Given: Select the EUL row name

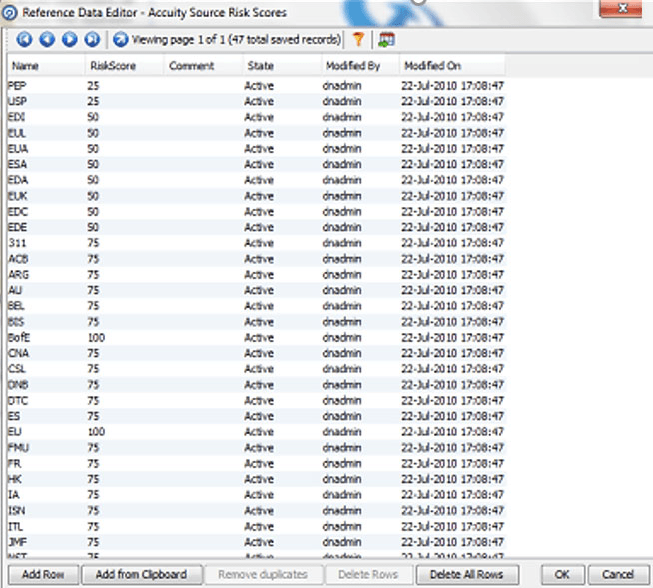Looking at the screenshot, I should 17,133.
